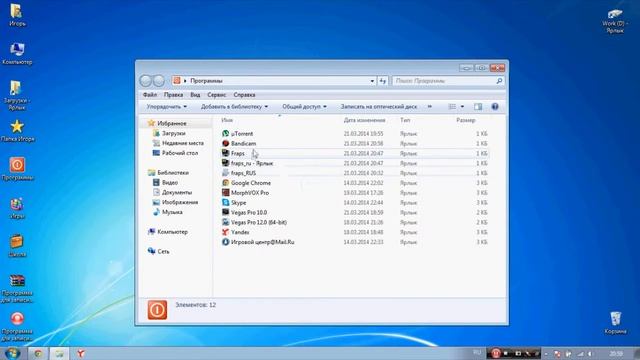This screenshot has height=360, width=640.
Task: Open the Загрузки - Ярлык desktop icon
Action: 16,96
